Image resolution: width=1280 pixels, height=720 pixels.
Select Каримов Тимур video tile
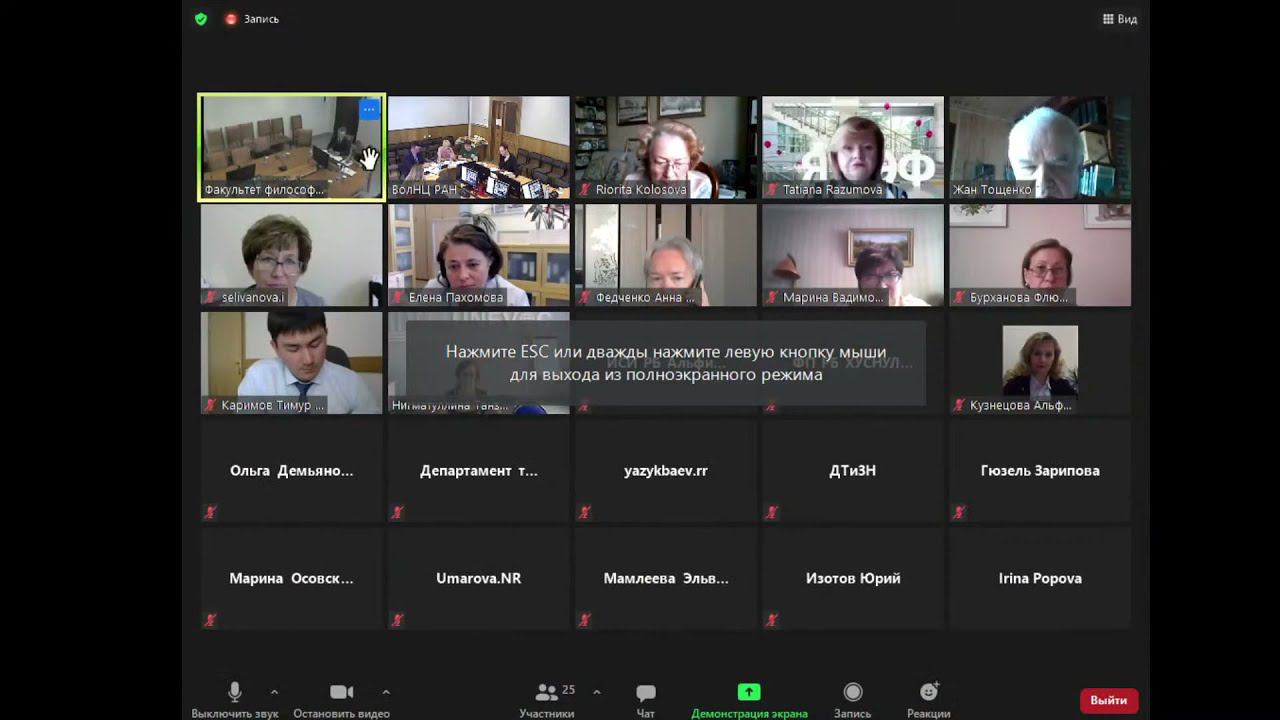pyautogui.click(x=292, y=363)
